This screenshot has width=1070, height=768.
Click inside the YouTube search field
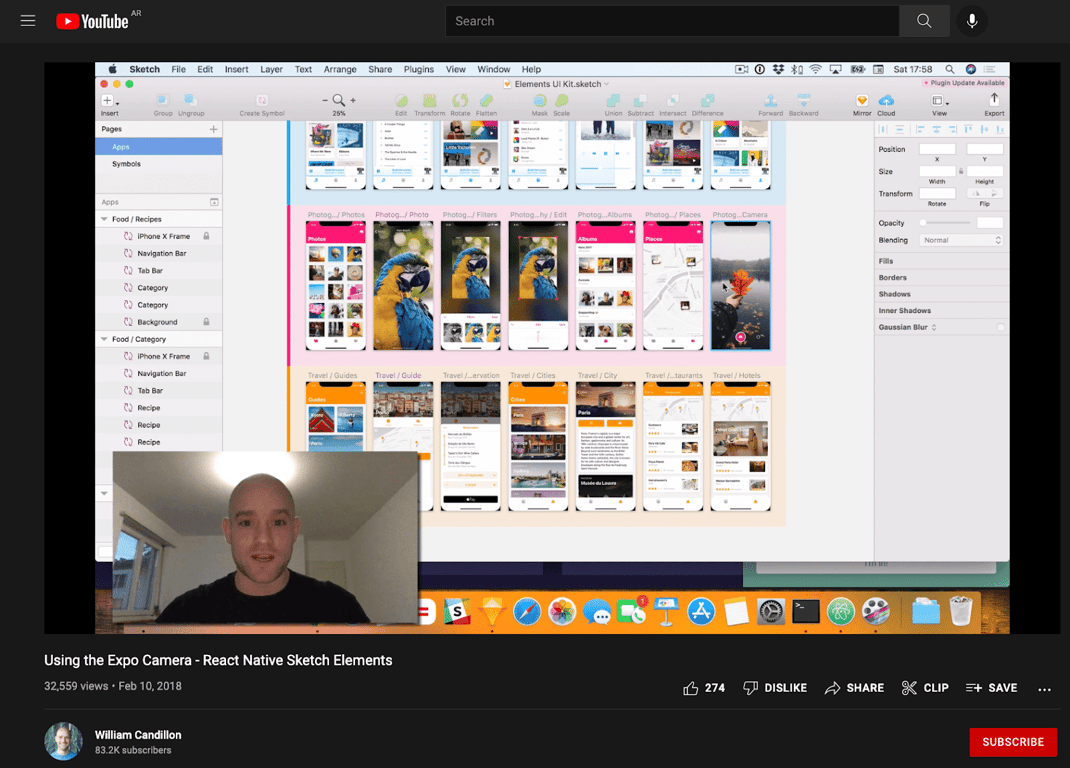(x=672, y=21)
